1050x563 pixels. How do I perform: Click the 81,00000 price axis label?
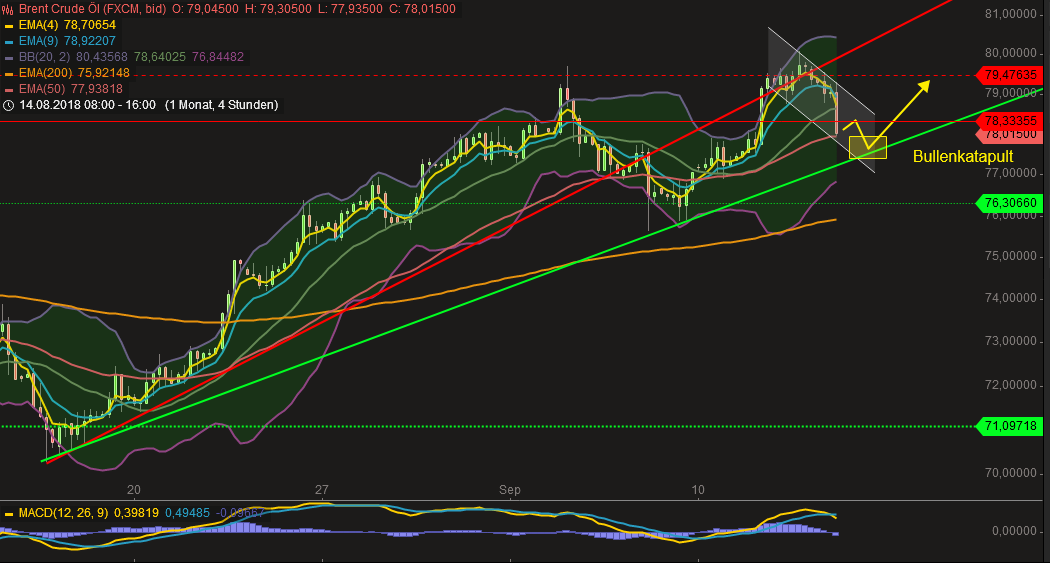[x=1010, y=14]
